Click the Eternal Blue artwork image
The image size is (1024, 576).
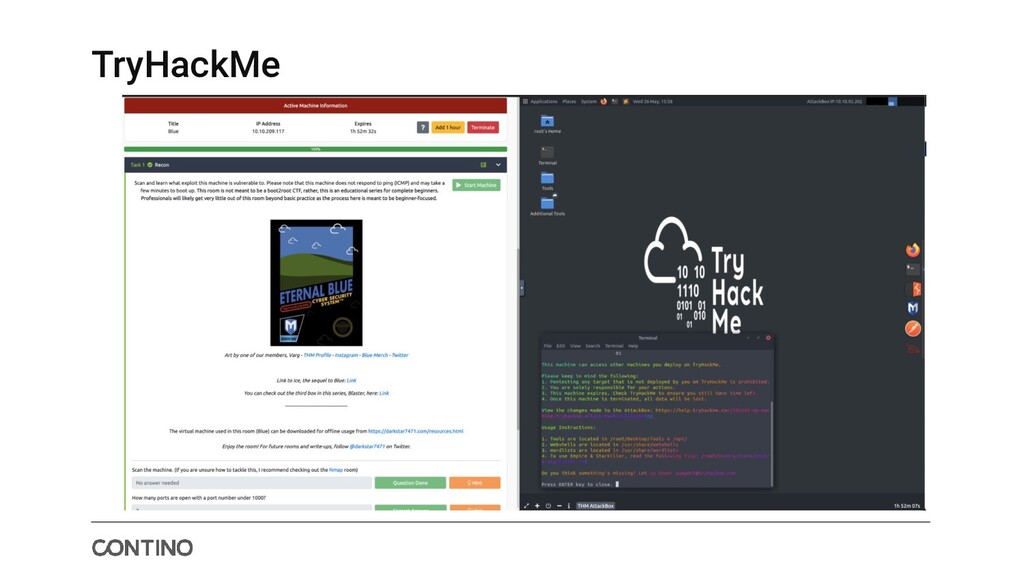pos(316,283)
